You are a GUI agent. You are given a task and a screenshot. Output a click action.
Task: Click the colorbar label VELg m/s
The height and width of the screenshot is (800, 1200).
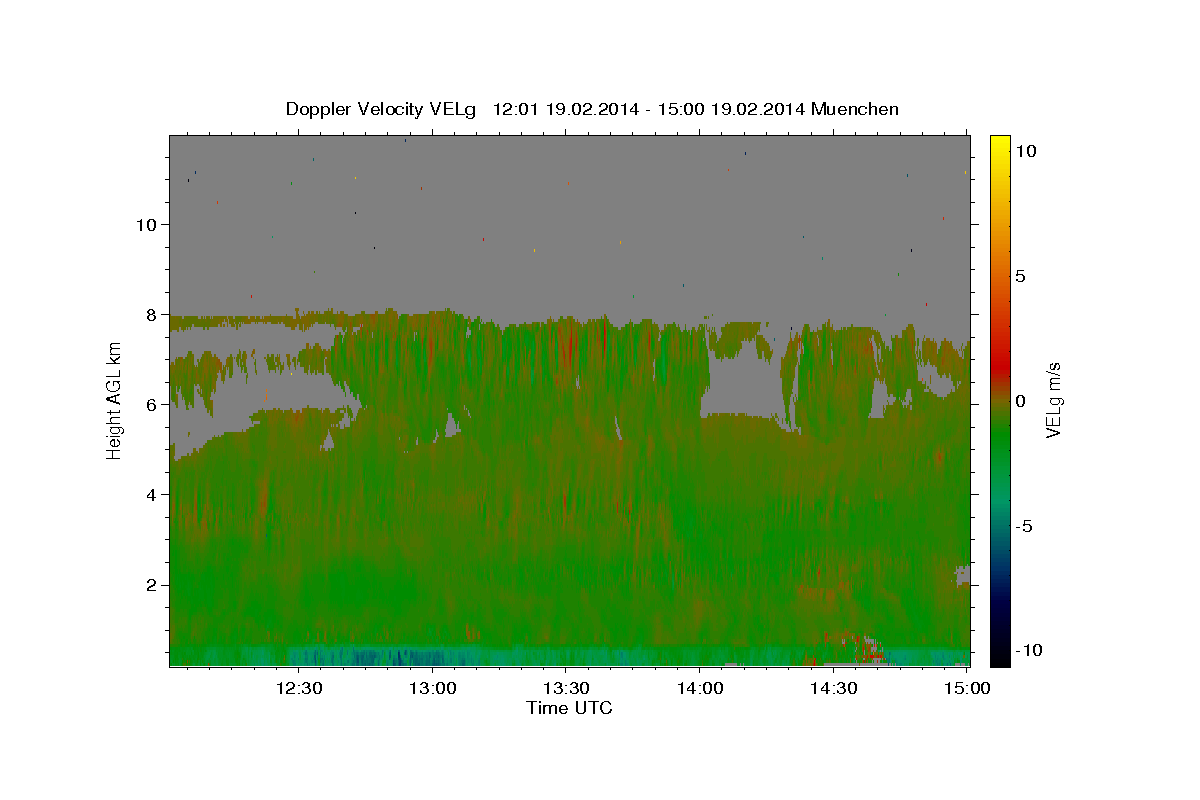(x=1053, y=400)
